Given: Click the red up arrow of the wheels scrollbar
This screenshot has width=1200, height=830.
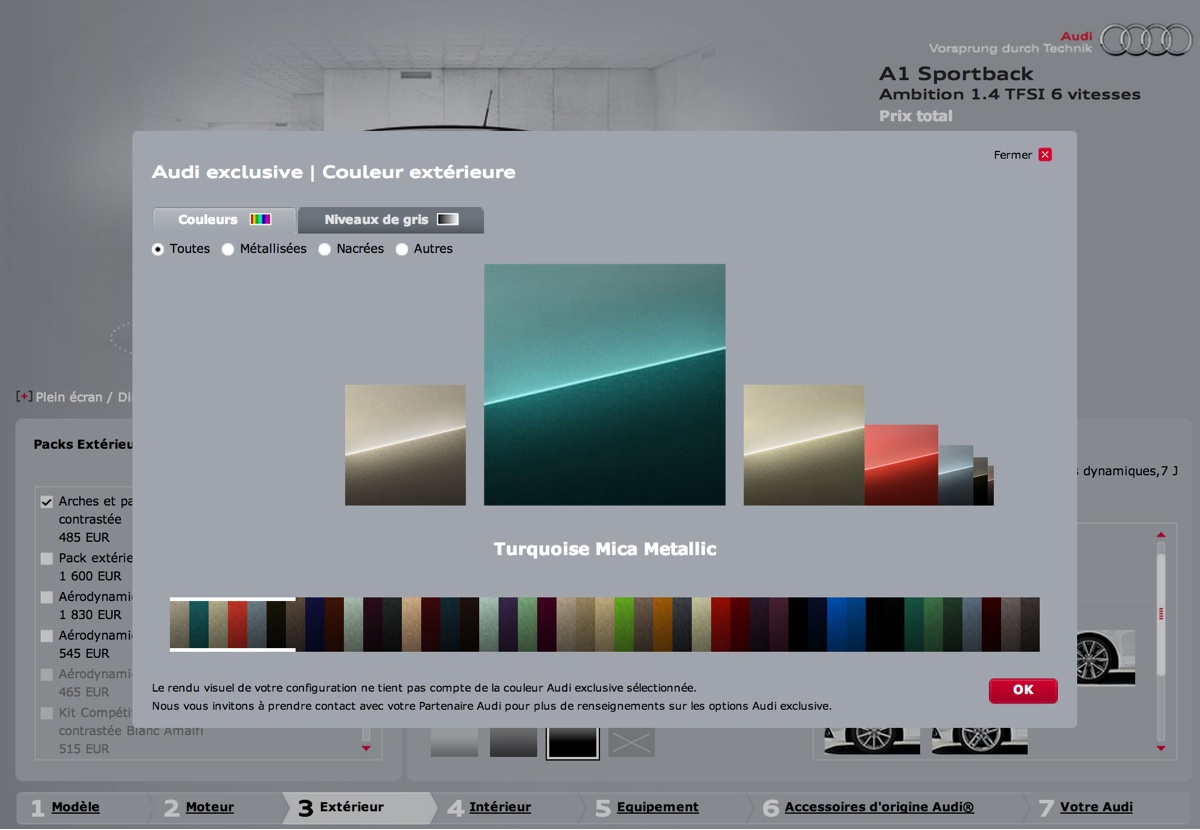Looking at the screenshot, I should 1161,535.
